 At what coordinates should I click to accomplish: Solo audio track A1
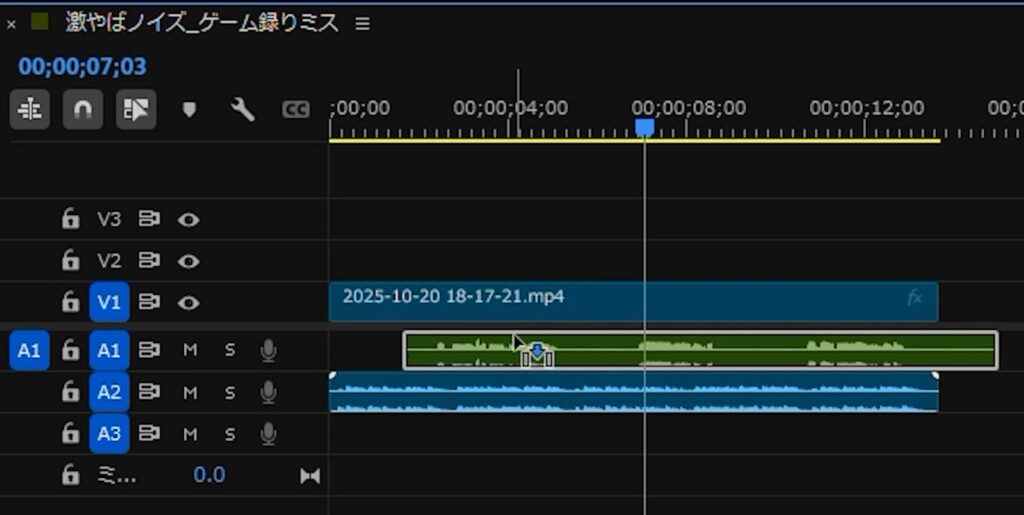(x=230, y=351)
